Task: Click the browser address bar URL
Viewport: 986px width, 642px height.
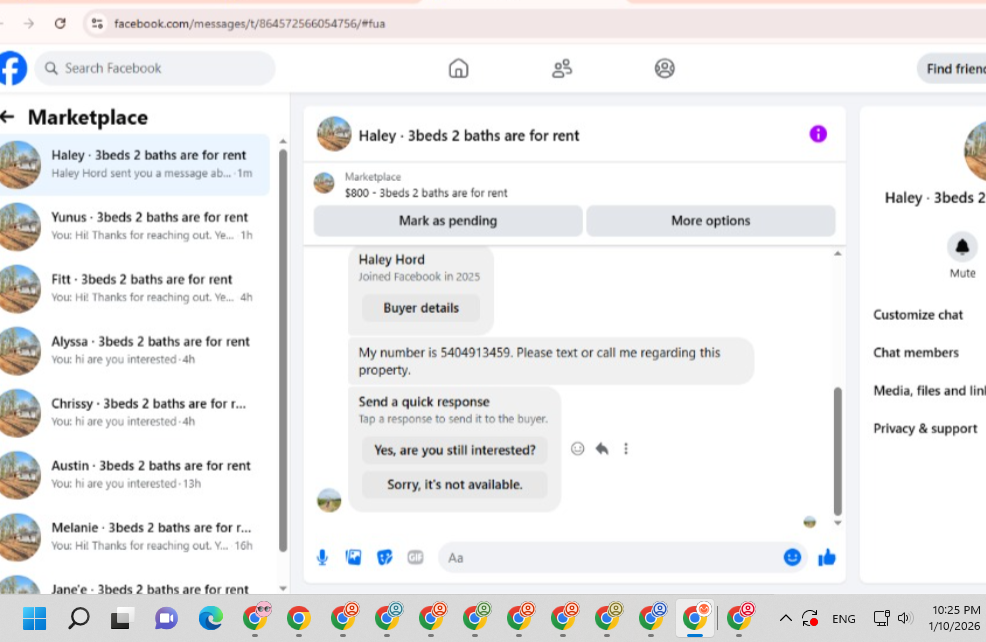Action: [x=249, y=24]
